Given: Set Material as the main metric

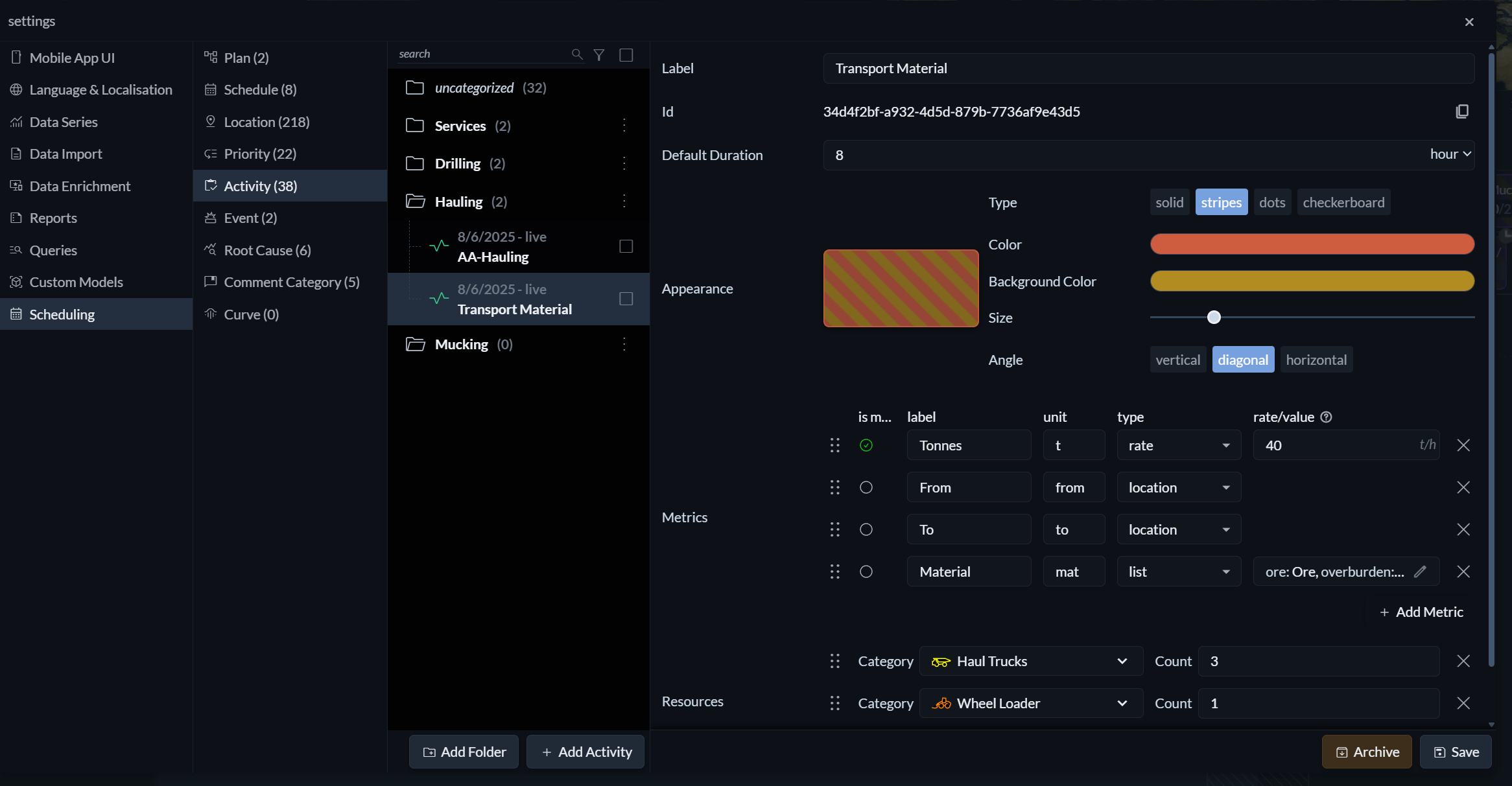Looking at the screenshot, I should click(866, 572).
